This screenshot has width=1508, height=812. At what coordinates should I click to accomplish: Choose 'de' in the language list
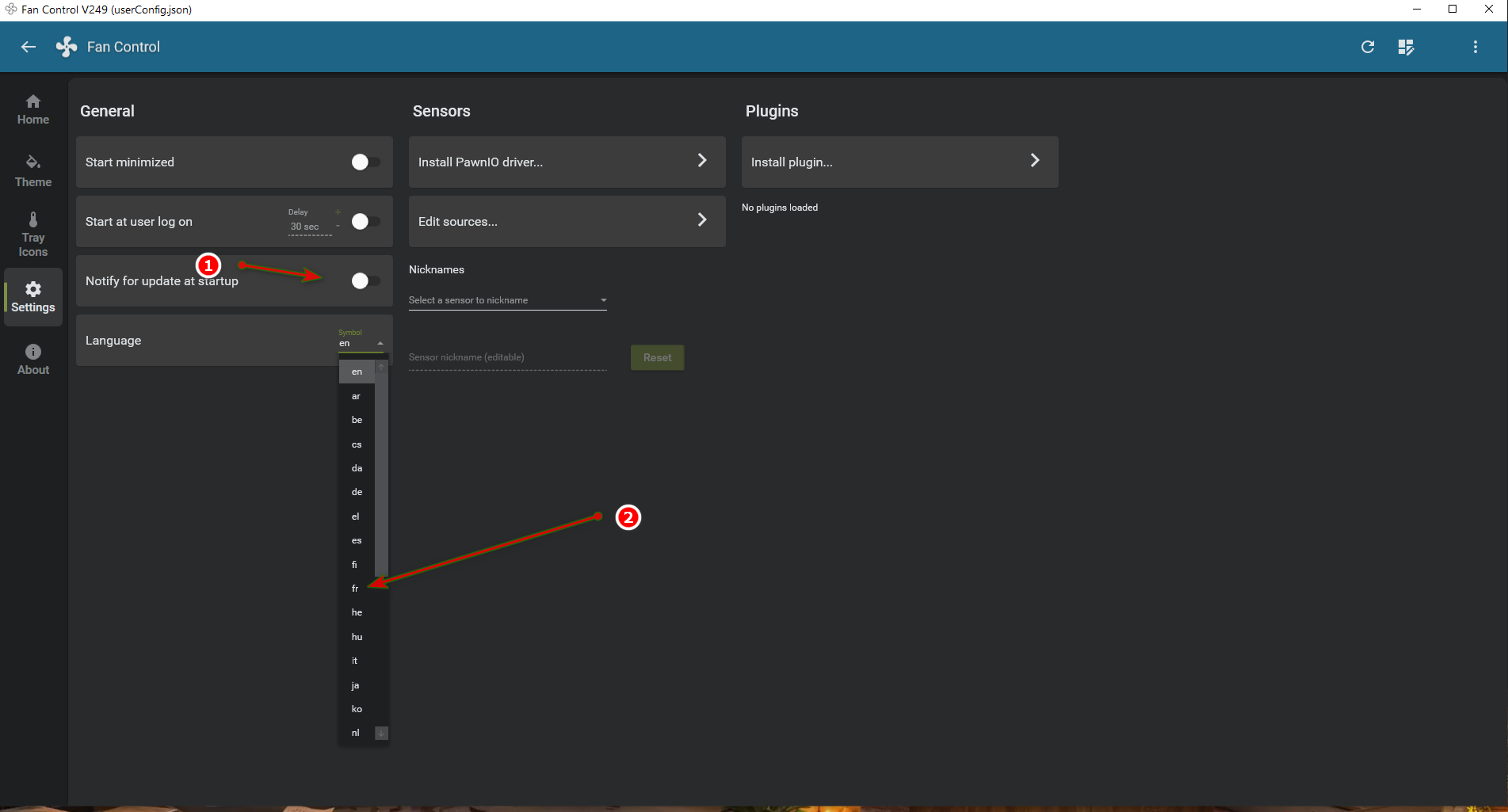pos(357,492)
